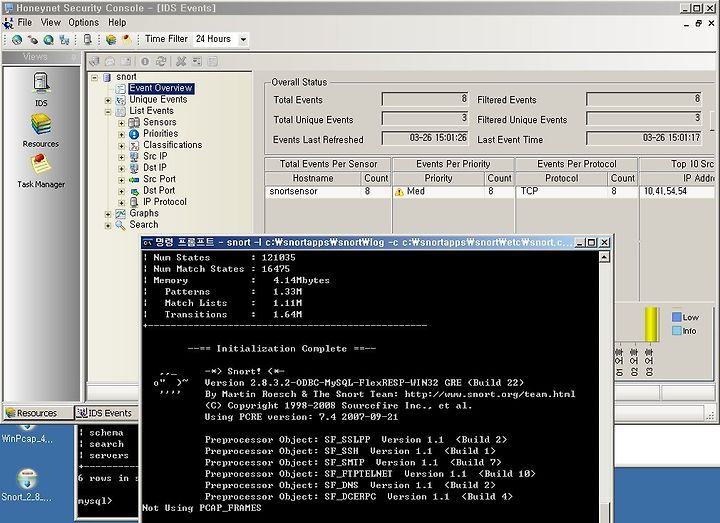Open the Resources view in Views panel
This screenshot has height=523, width=720.
41,130
